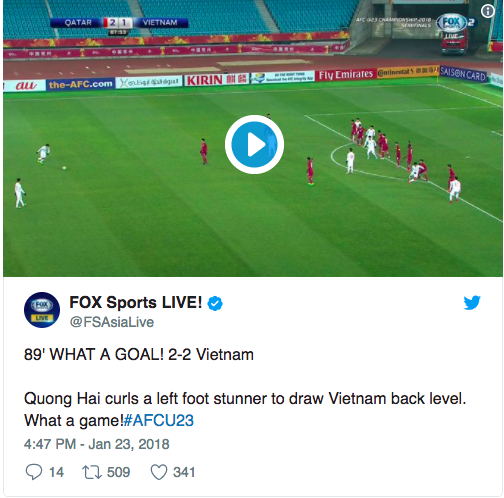Open the FOX Sports LIVE! display name

pos(136,302)
